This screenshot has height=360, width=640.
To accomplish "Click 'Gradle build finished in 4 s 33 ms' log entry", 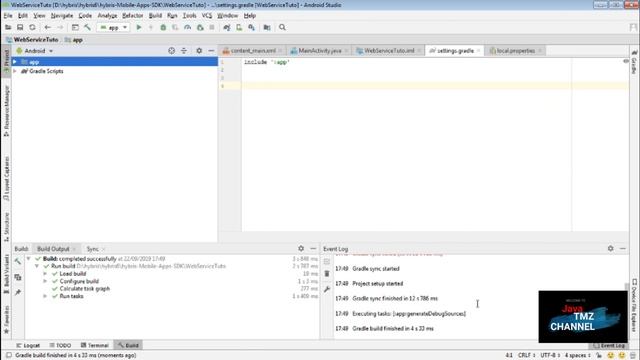I will 393,329.
